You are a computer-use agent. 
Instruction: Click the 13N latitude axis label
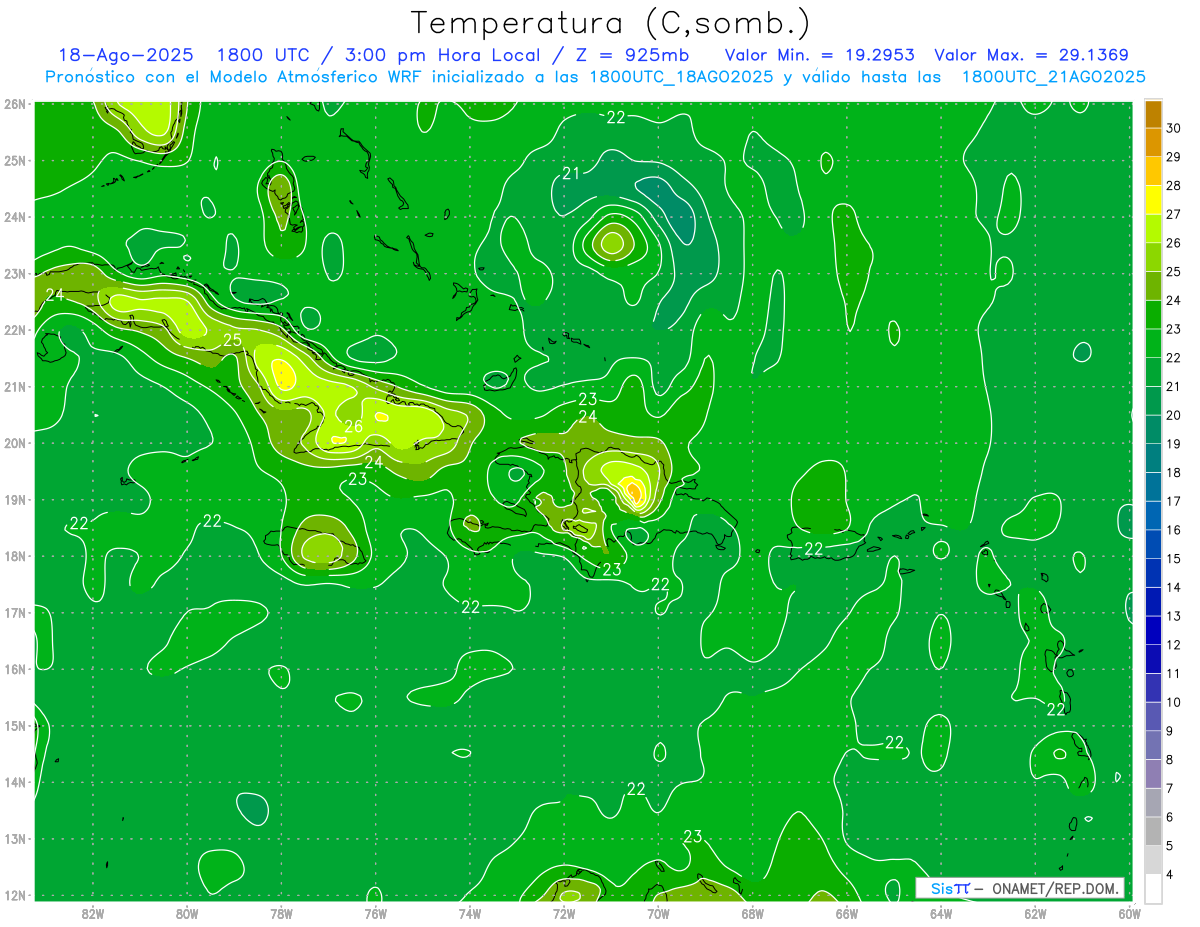pos(15,838)
